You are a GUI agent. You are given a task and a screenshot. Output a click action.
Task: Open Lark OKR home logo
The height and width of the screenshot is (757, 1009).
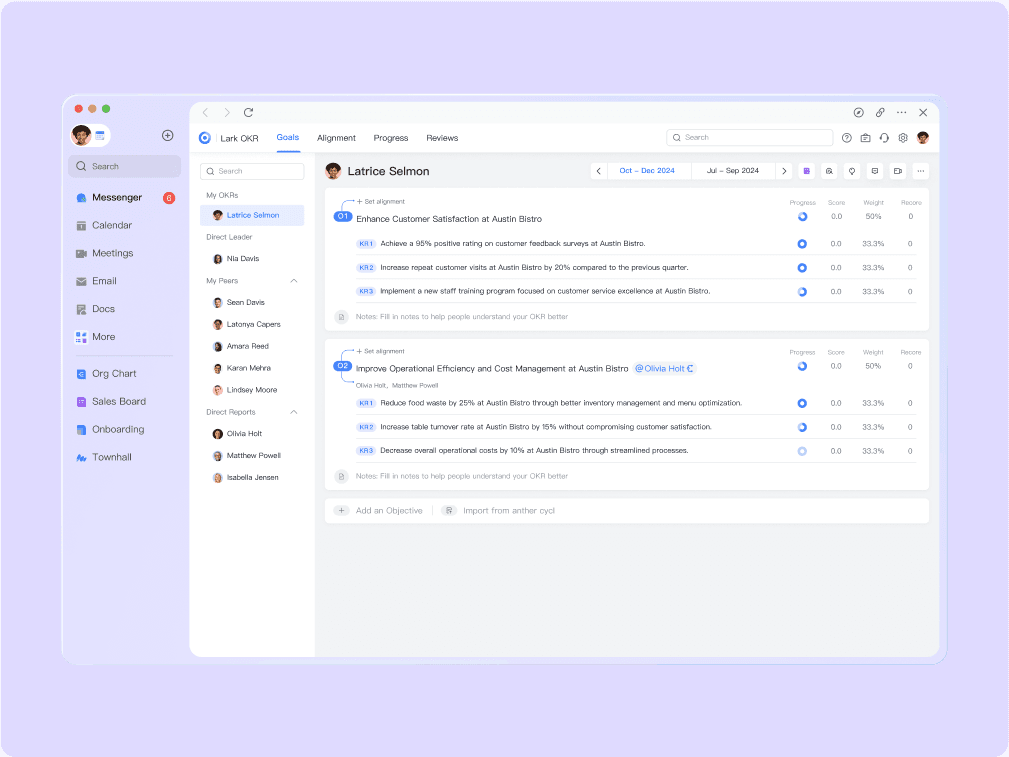click(x=205, y=138)
